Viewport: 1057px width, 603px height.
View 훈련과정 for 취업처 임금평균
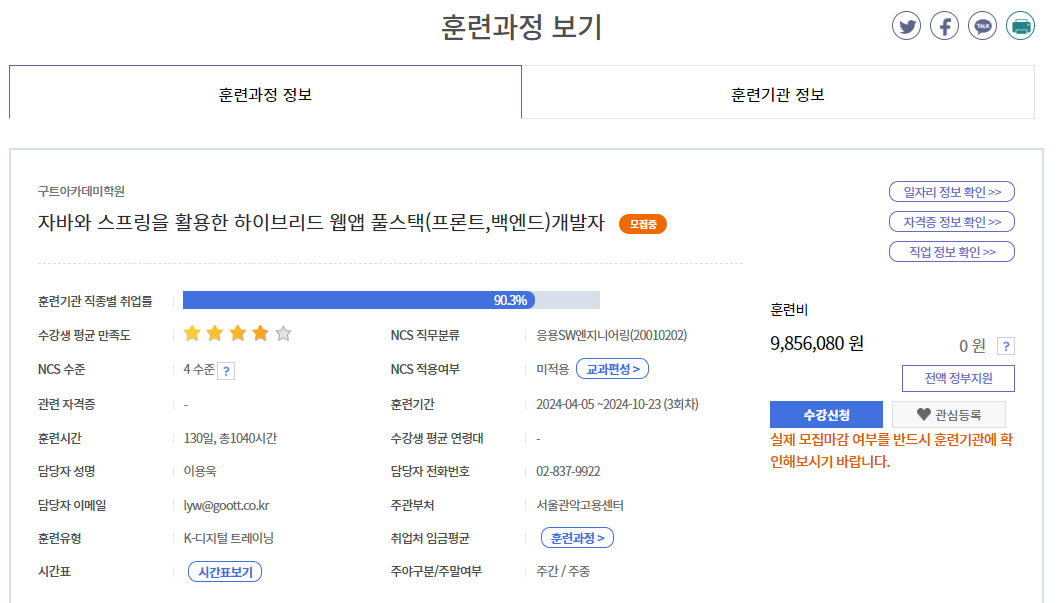(x=577, y=538)
